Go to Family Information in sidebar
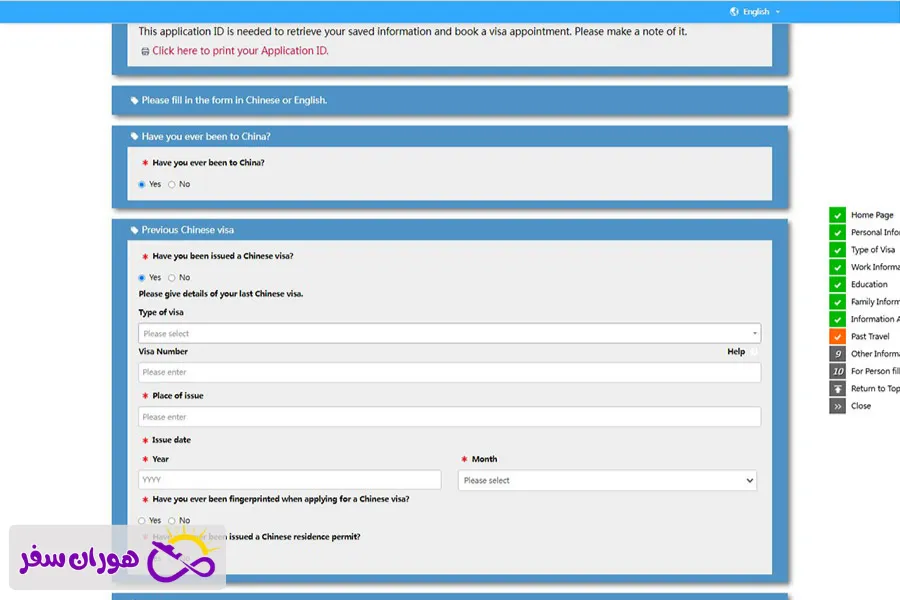 click(874, 302)
